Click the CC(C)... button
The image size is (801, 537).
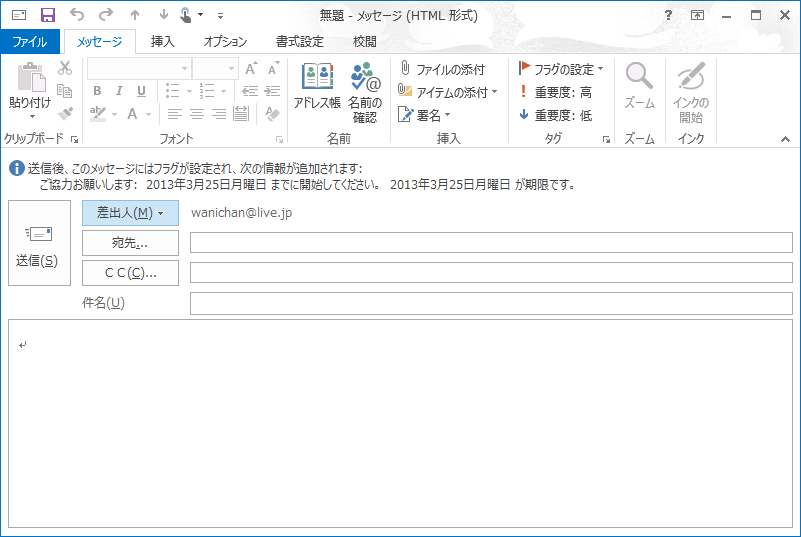[x=130, y=273]
